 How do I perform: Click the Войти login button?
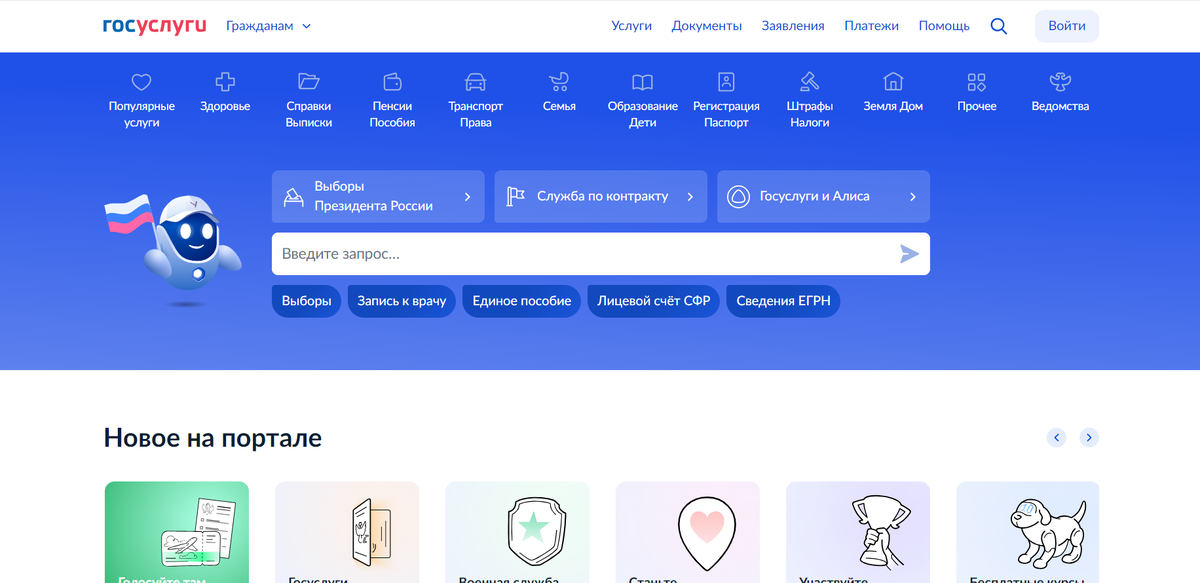click(1067, 26)
